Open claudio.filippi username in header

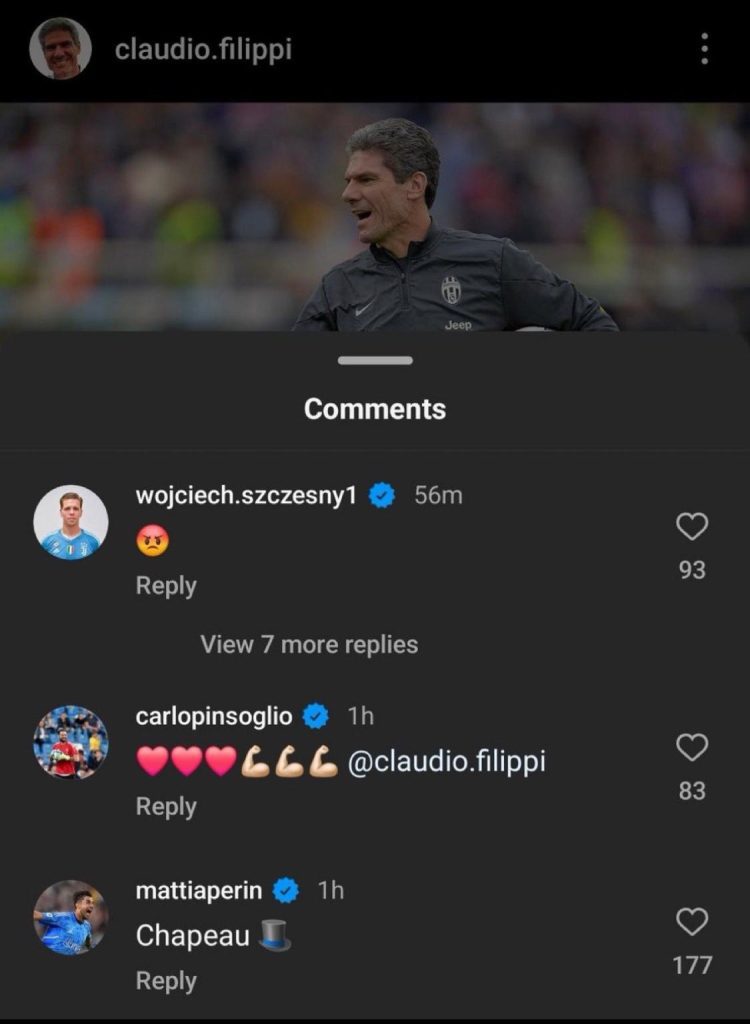click(203, 50)
